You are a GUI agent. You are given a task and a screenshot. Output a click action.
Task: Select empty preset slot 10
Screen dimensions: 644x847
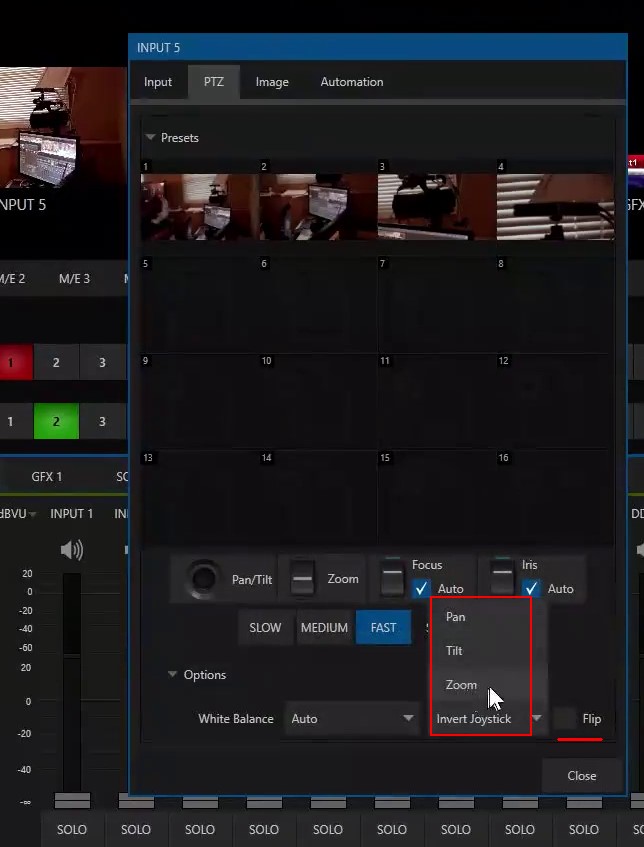(318, 401)
